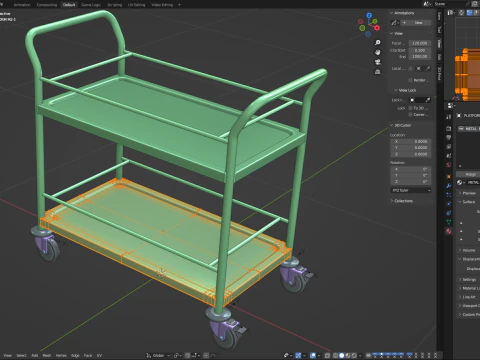480x360 pixels.
Task: Switch to the Video Editing workspace tab
Action: pos(162,5)
